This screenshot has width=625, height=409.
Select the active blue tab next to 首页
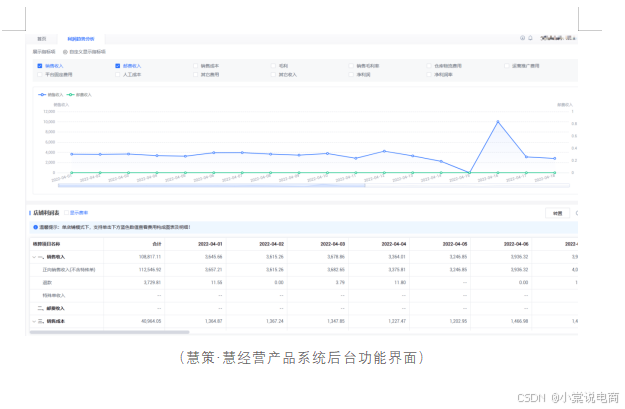point(81,39)
